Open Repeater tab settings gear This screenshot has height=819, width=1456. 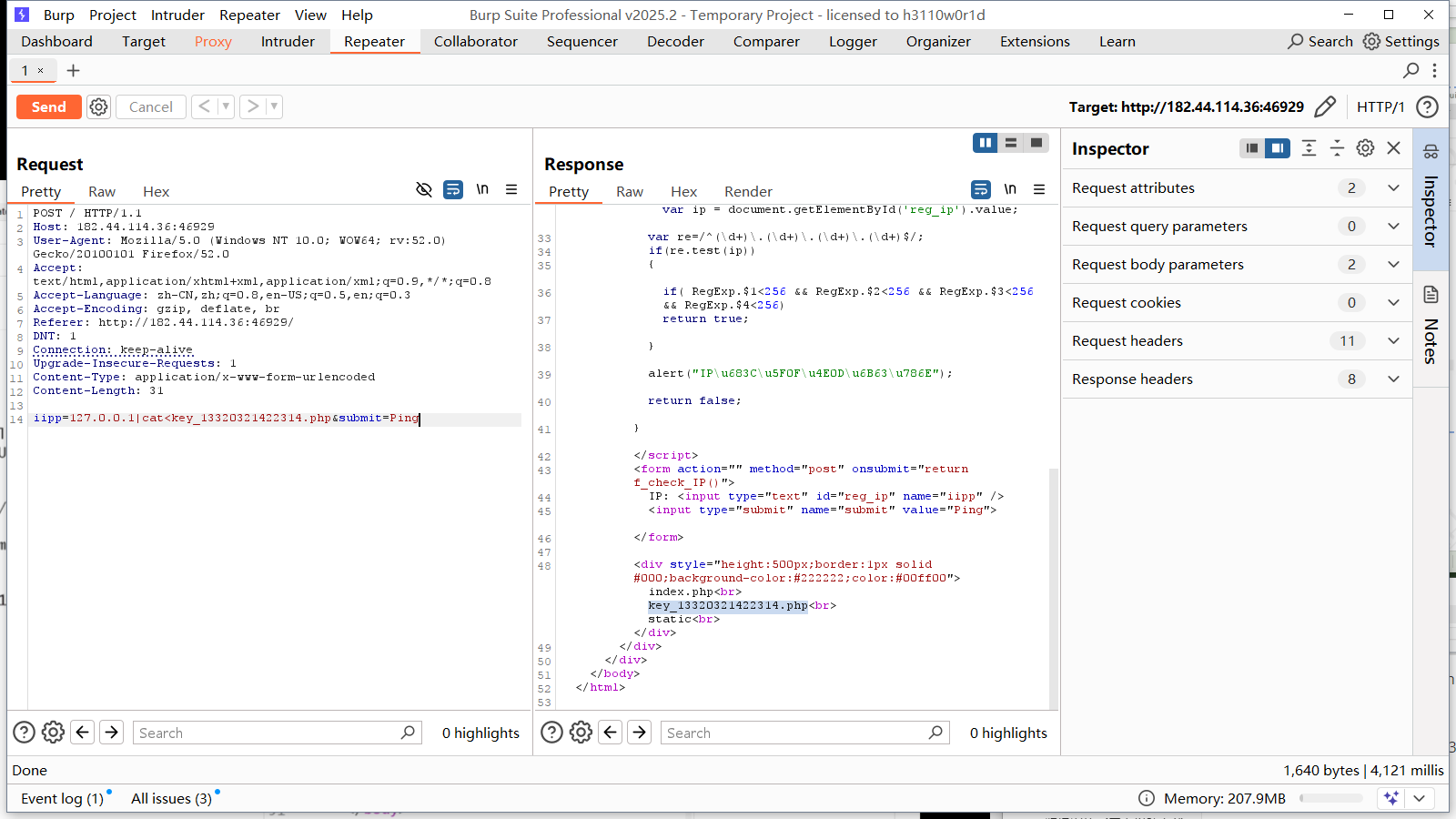[x=98, y=106]
